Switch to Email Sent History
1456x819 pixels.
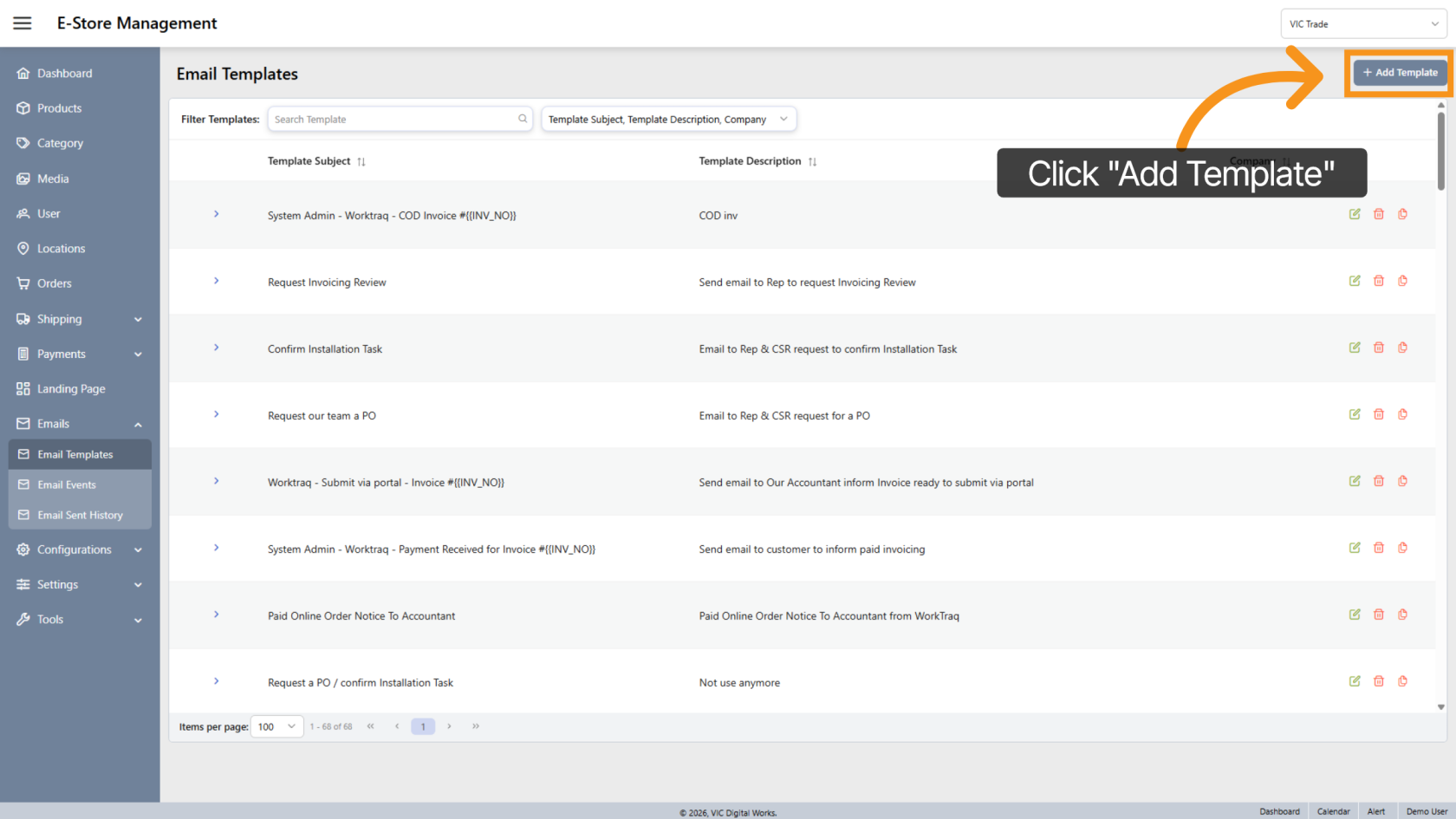coord(80,515)
